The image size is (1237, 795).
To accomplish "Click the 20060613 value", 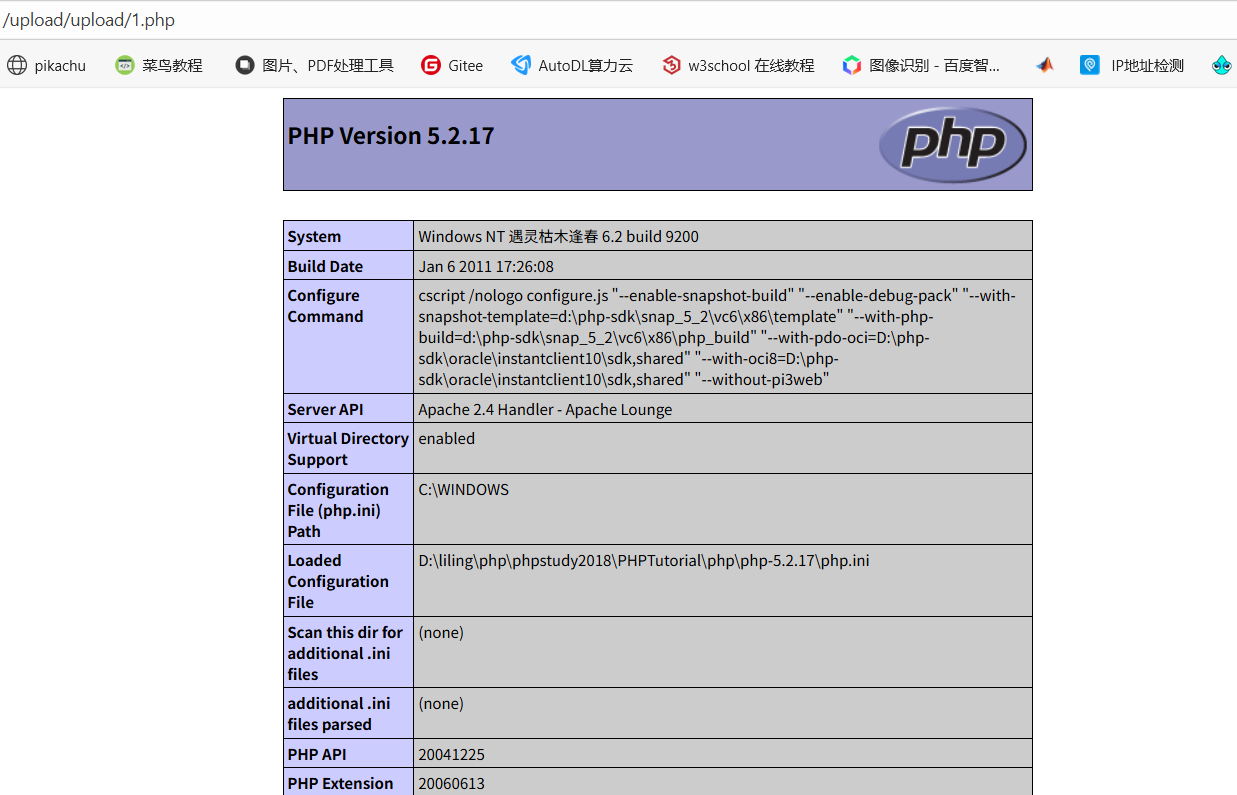I will (451, 783).
